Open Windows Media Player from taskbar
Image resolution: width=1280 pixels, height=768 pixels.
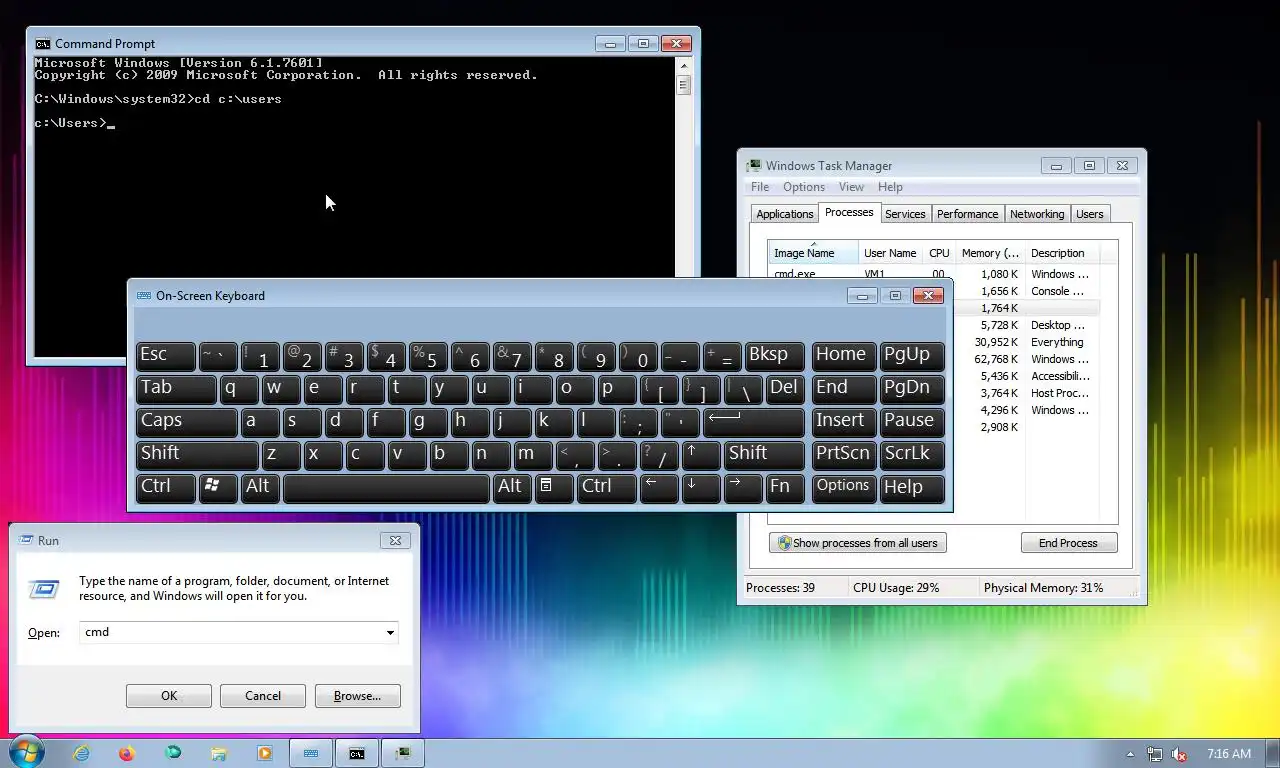pyautogui.click(x=265, y=753)
